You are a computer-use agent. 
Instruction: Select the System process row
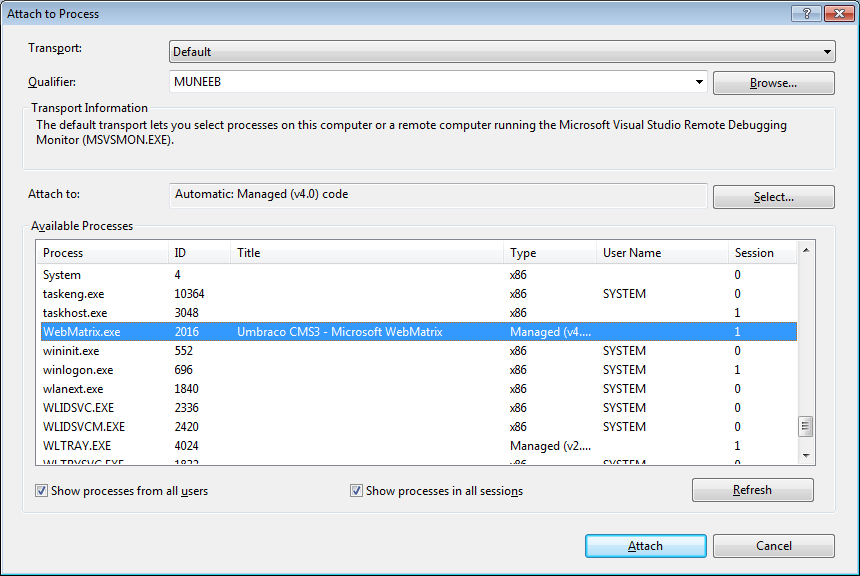click(x=418, y=275)
